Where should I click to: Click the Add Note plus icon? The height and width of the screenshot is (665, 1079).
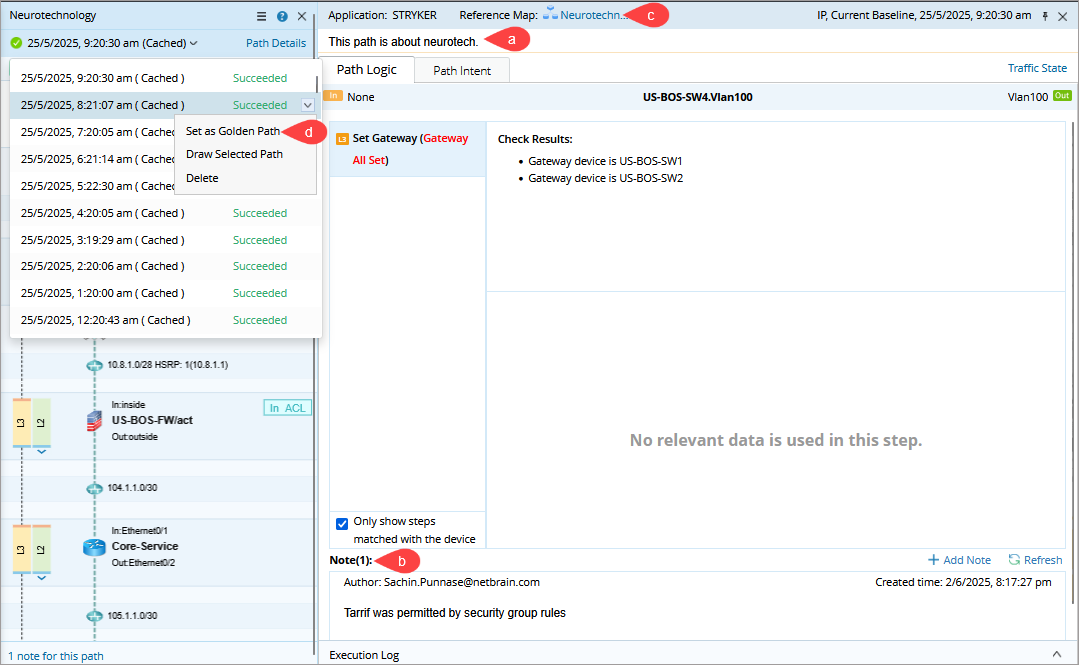933,560
